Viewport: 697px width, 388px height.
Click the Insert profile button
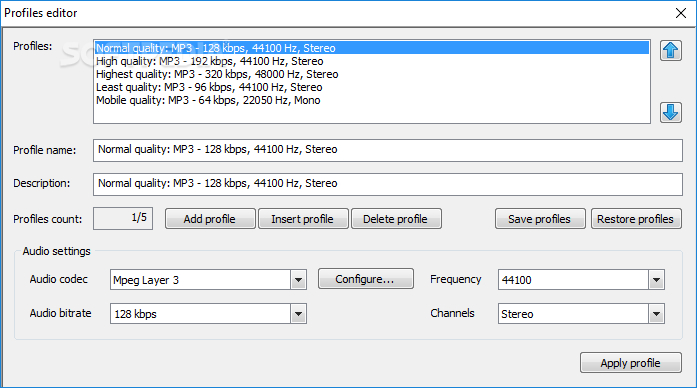[x=303, y=219]
